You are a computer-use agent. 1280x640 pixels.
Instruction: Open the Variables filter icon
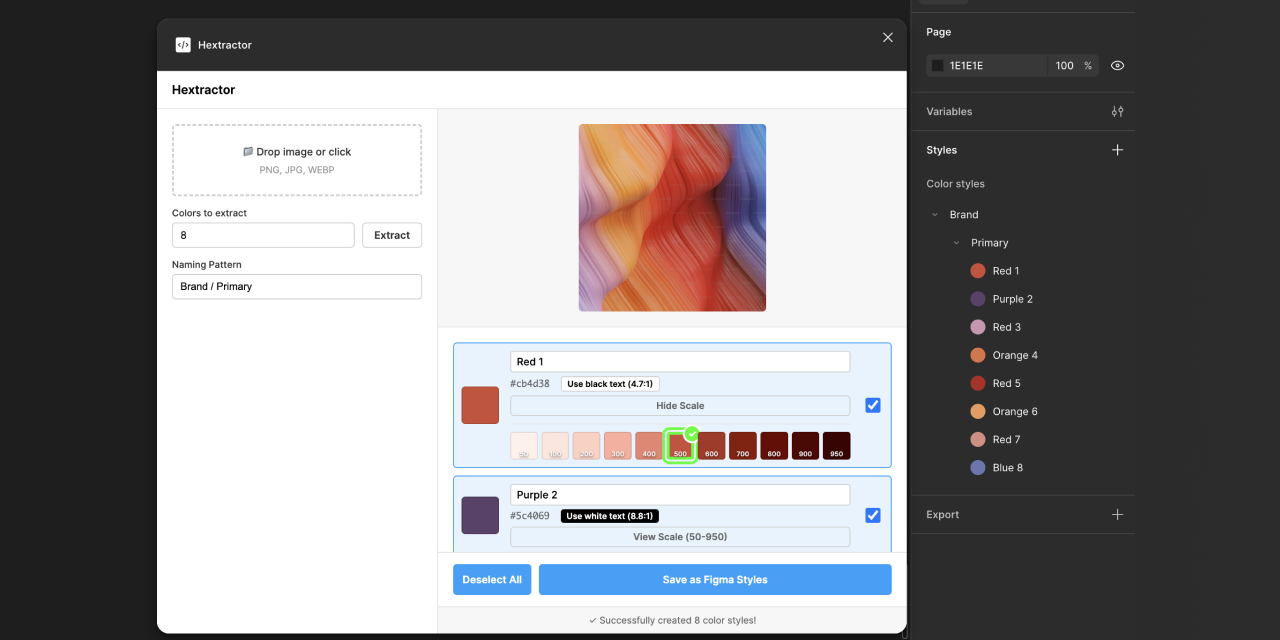click(1117, 111)
